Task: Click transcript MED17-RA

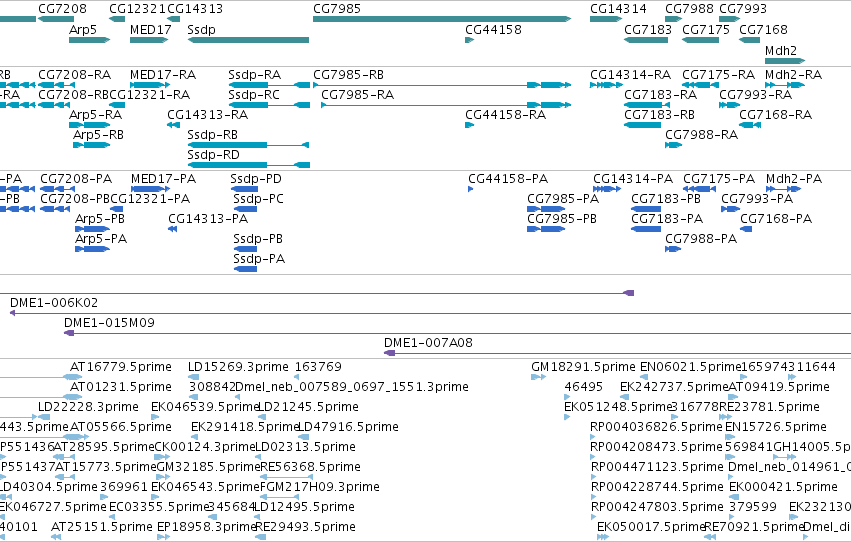Action: coord(150,85)
